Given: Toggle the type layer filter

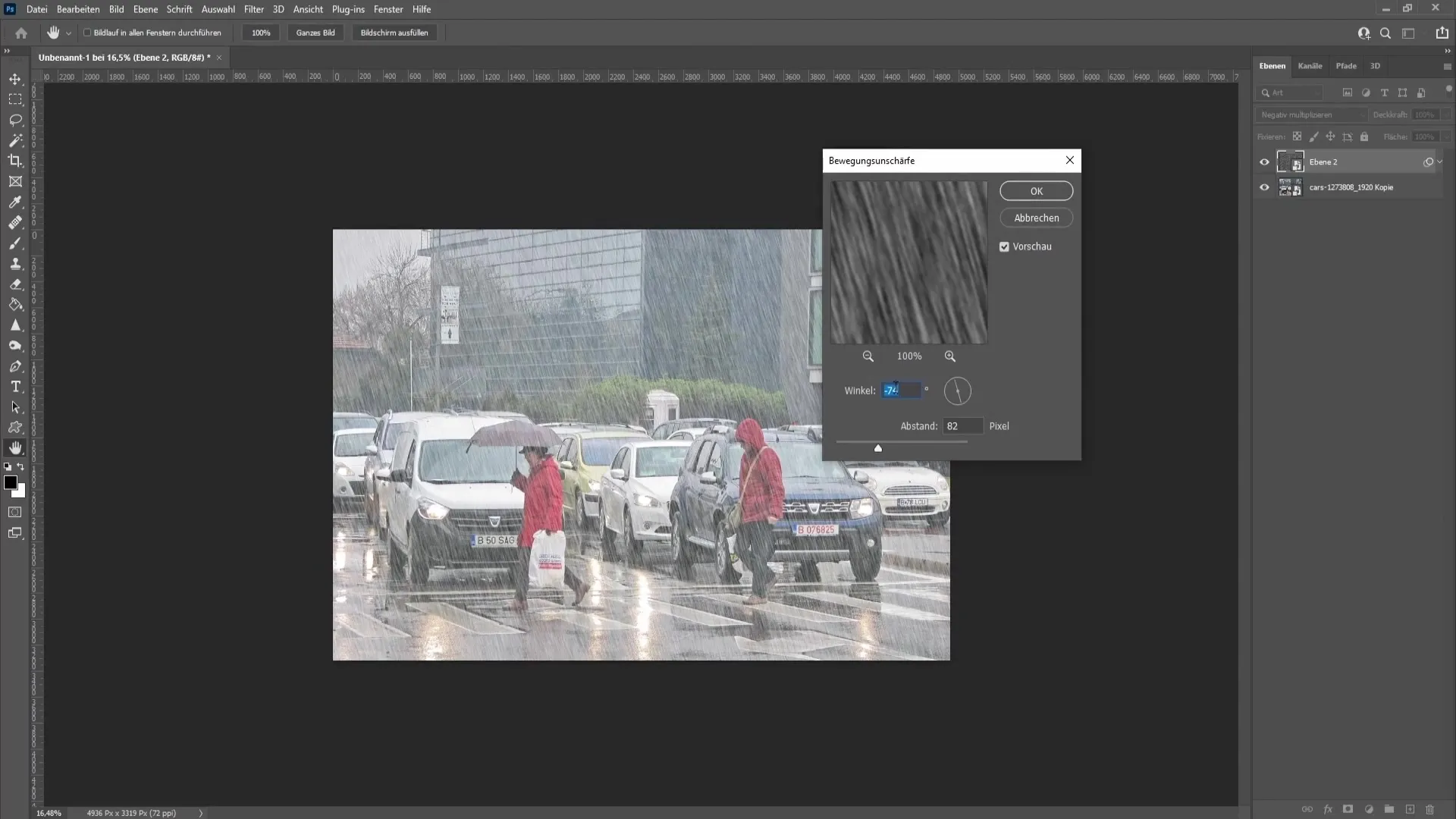Looking at the screenshot, I should pyautogui.click(x=1384, y=93).
